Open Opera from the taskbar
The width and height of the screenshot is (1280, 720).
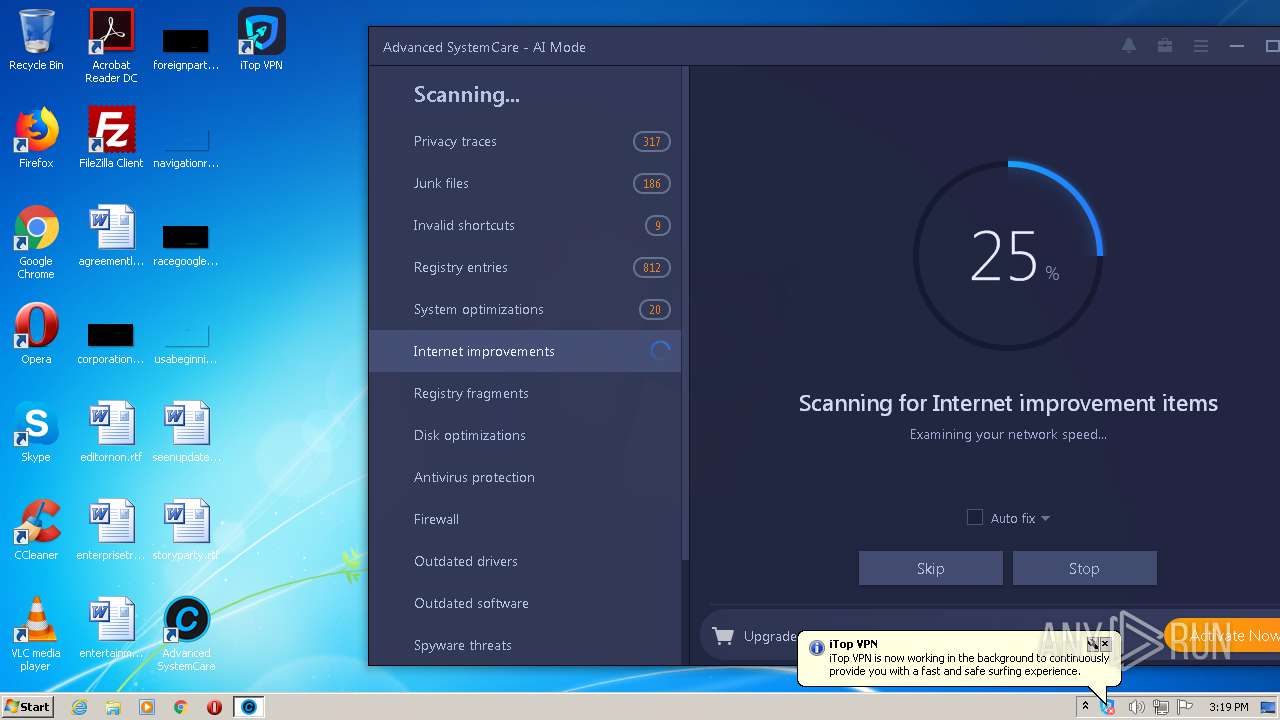tap(214, 707)
